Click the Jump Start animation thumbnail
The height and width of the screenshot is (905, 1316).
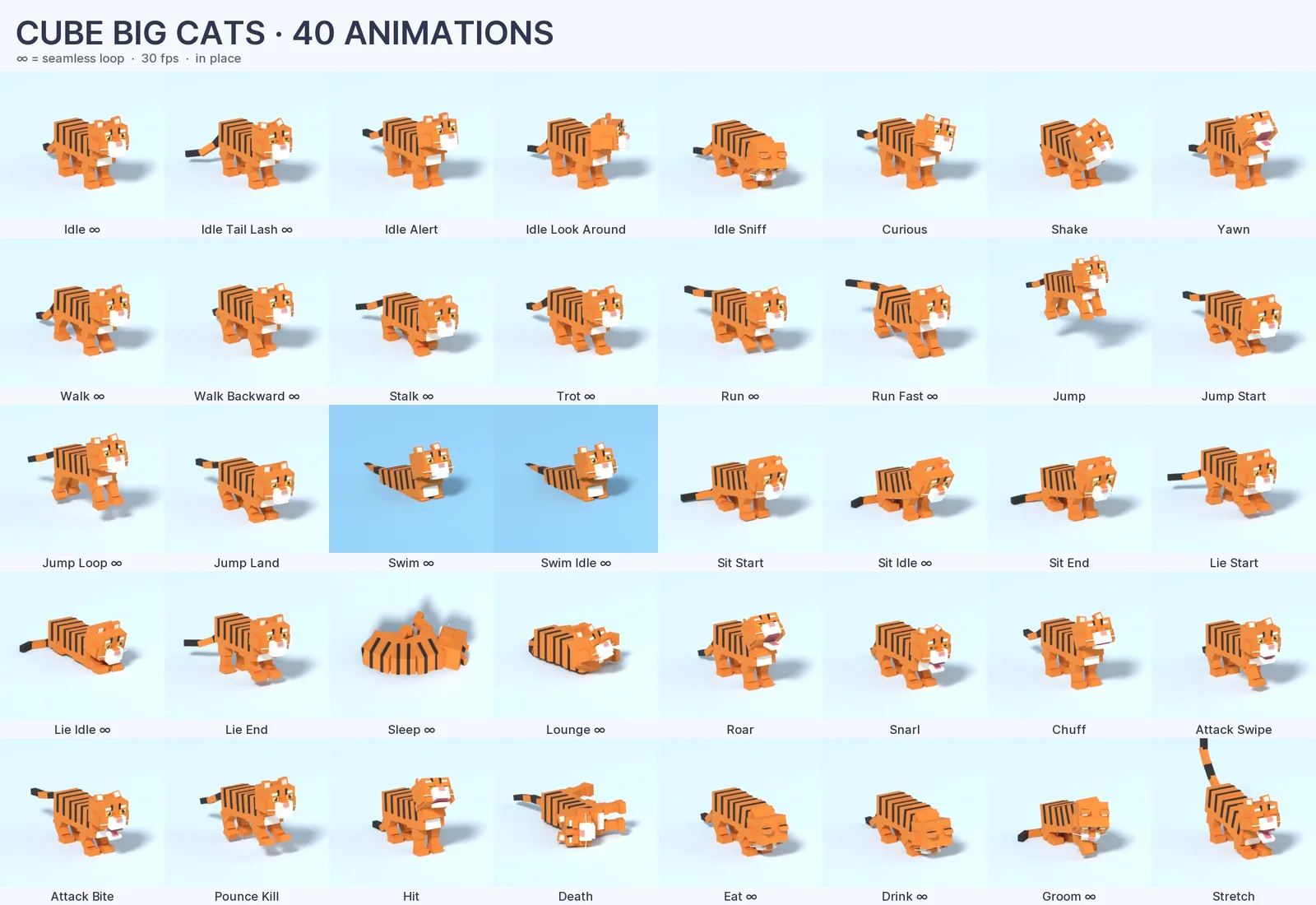click(1234, 313)
